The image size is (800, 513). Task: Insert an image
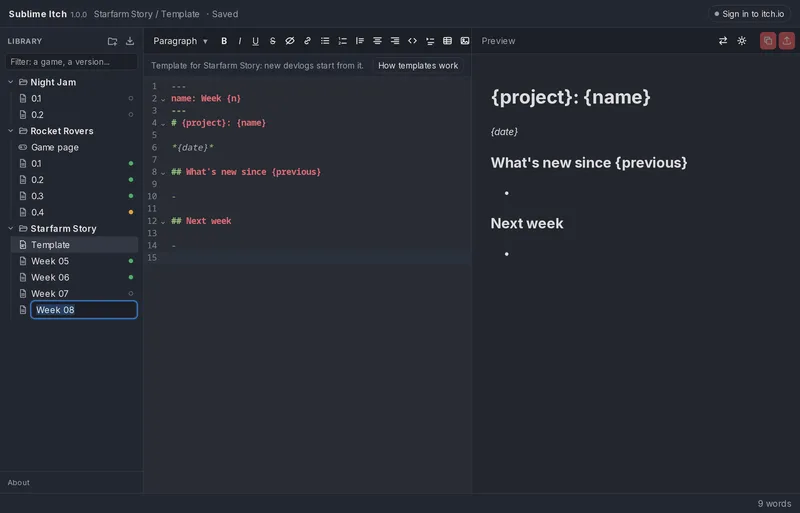(x=465, y=41)
